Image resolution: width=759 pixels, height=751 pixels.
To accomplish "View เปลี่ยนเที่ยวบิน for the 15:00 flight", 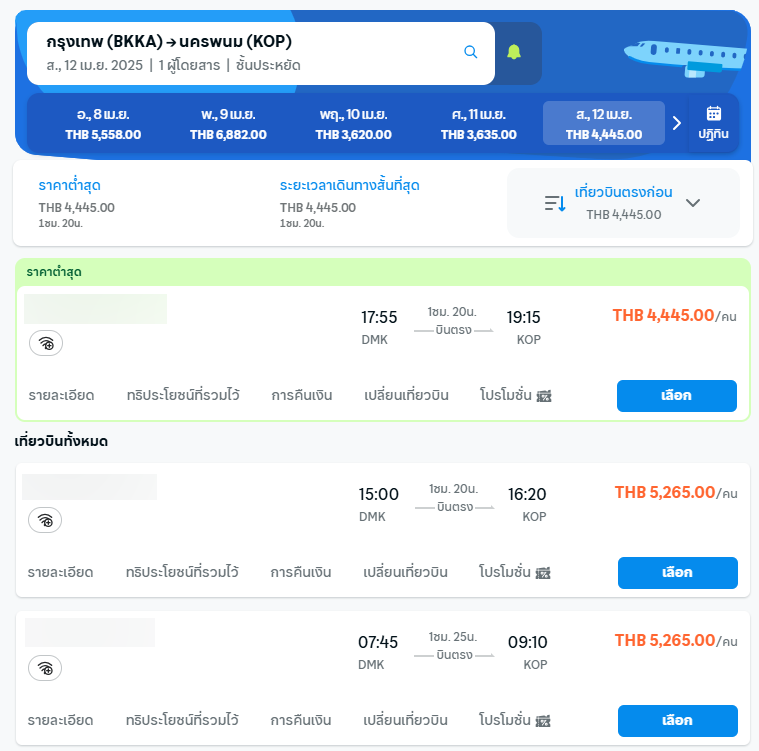I will click(x=405, y=572).
